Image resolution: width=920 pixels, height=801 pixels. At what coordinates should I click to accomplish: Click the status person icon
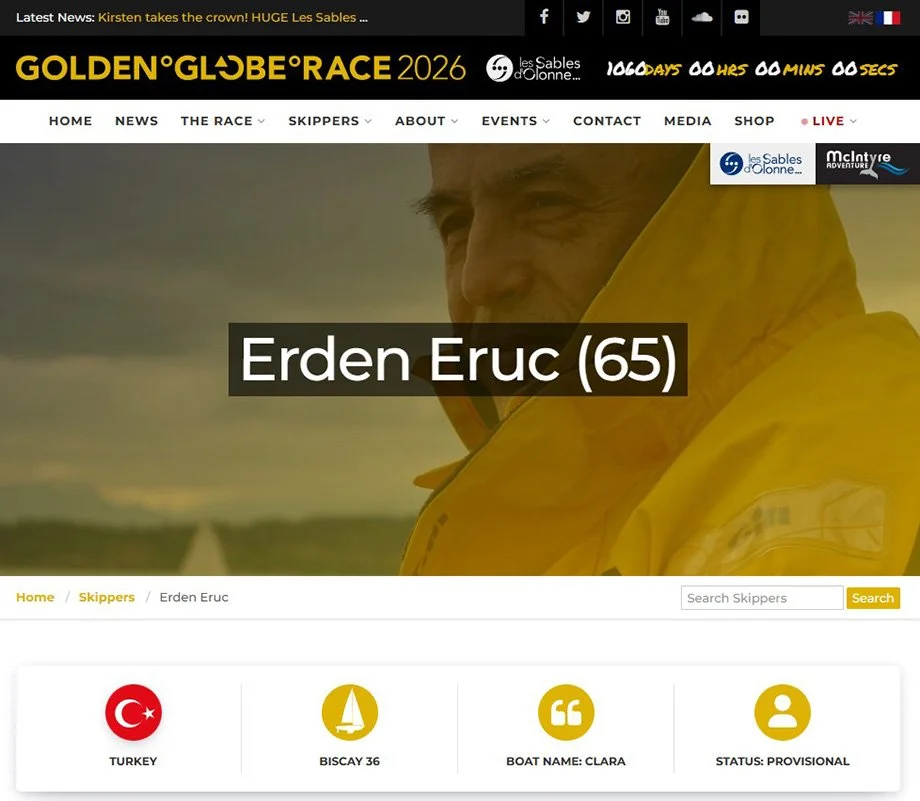click(x=783, y=712)
